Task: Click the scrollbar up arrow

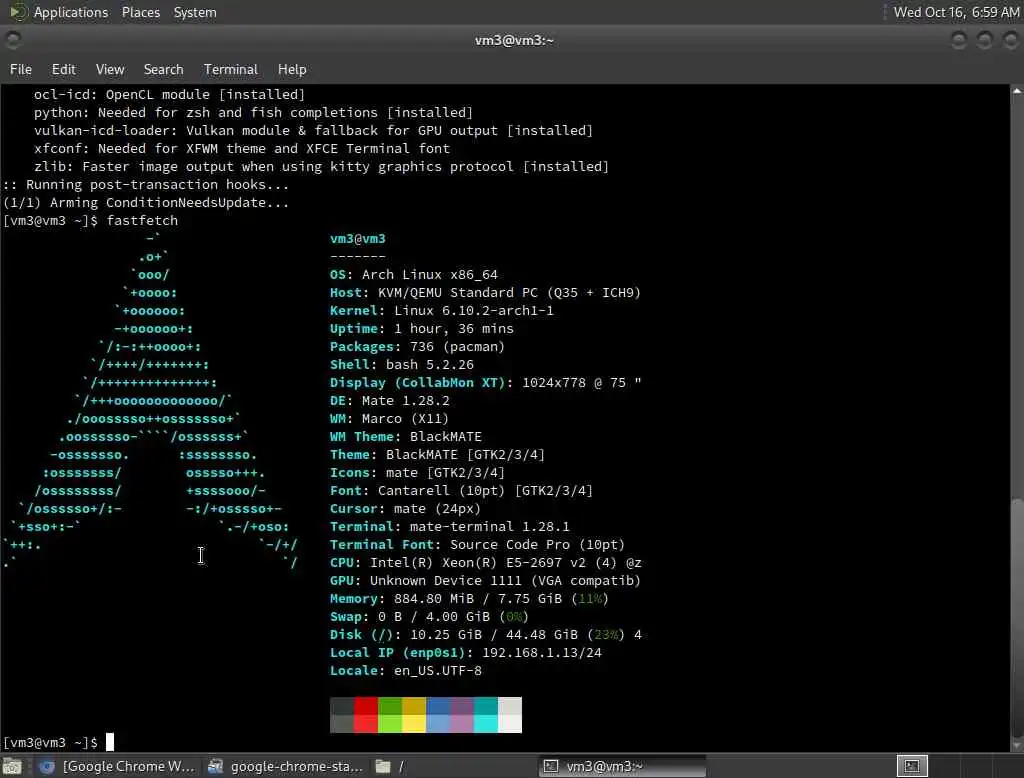Action: tap(1017, 91)
